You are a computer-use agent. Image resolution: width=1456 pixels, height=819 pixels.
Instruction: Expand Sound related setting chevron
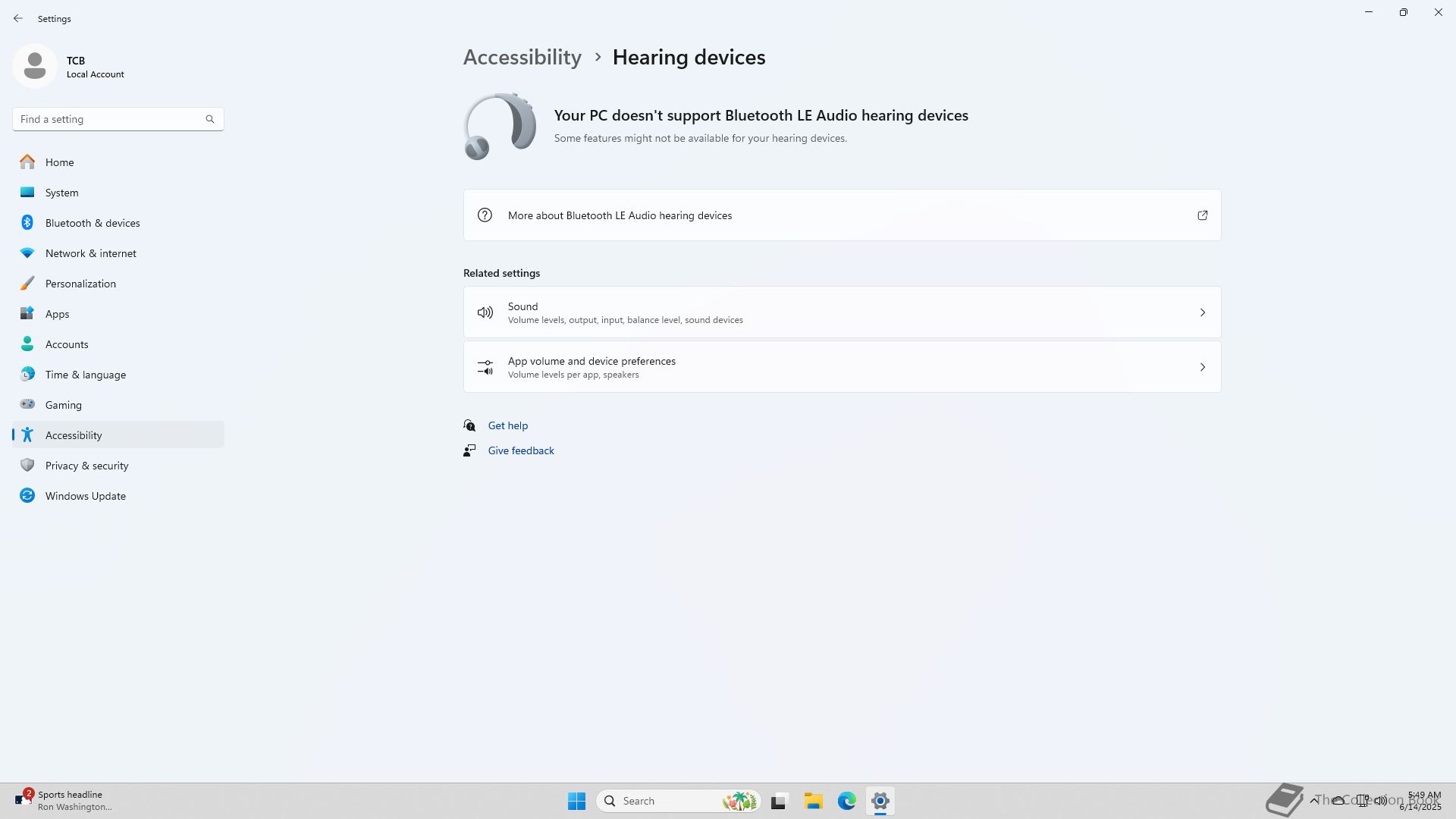coord(1202,312)
